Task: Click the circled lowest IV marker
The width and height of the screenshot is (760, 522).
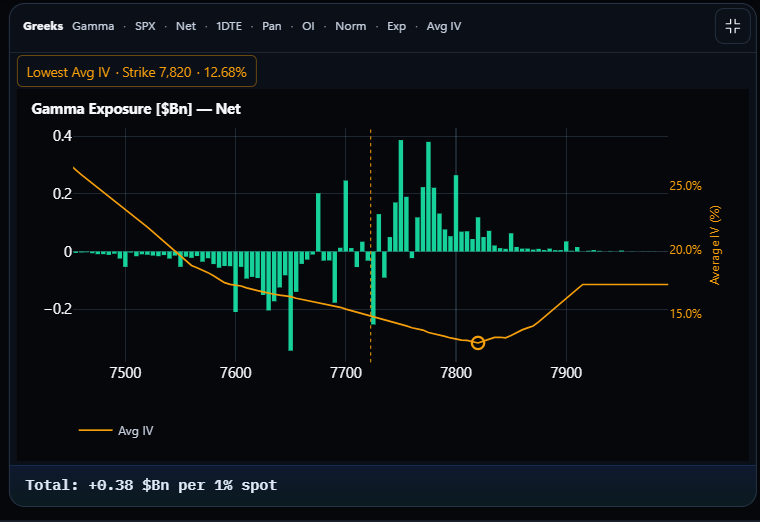Action: click(x=477, y=343)
